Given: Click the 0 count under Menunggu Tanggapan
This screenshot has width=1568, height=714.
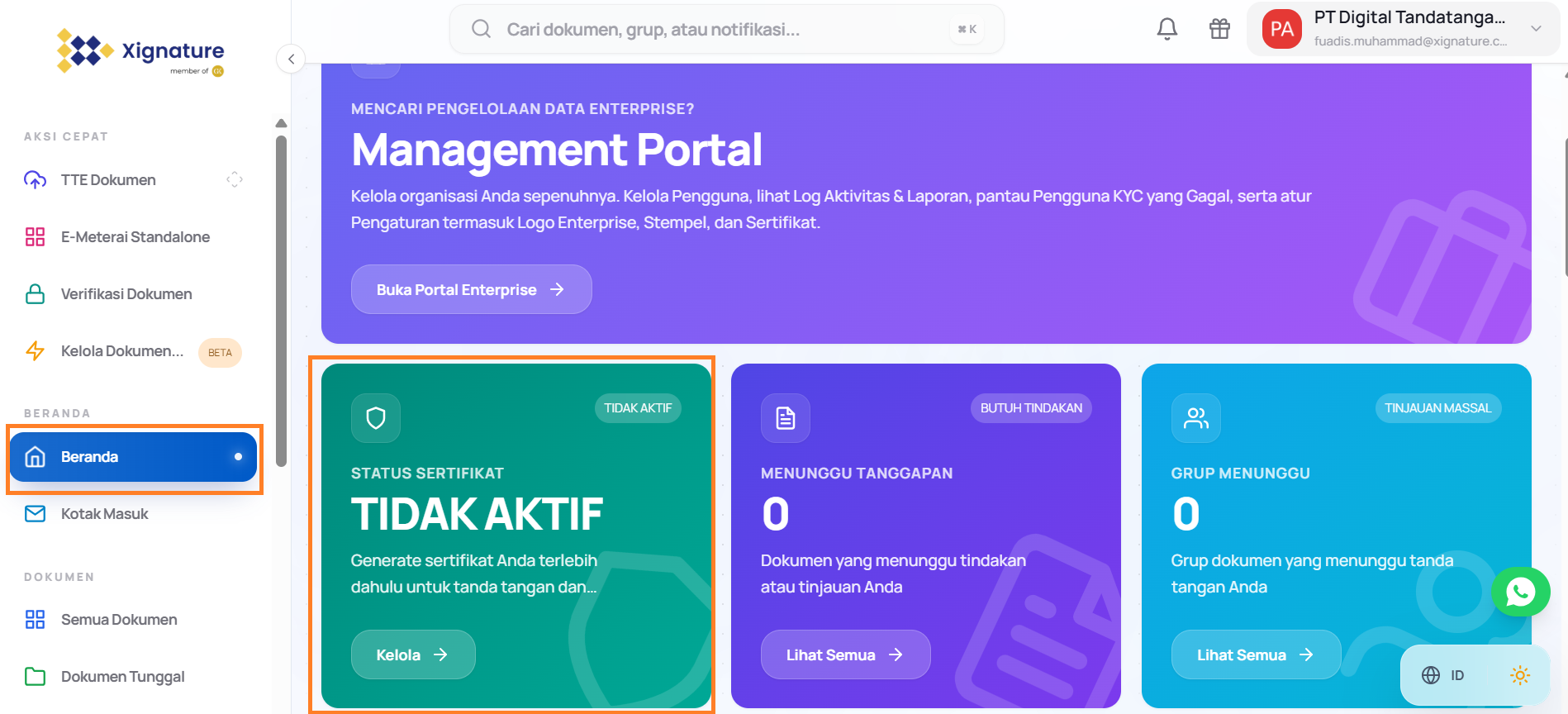Looking at the screenshot, I should pyautogui.click(x=776, y=514).
